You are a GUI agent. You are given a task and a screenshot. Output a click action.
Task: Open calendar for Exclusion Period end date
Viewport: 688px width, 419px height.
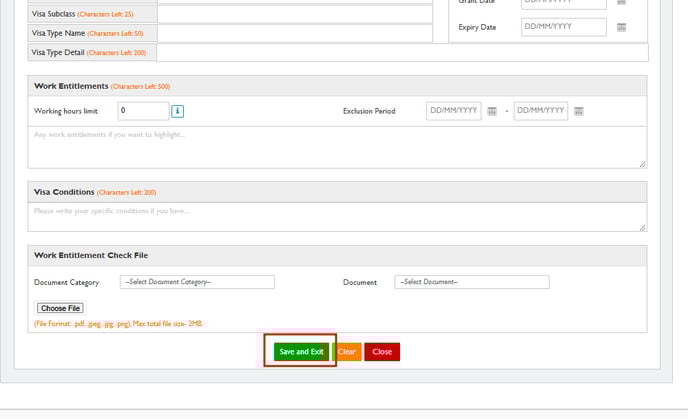(579, 111)
